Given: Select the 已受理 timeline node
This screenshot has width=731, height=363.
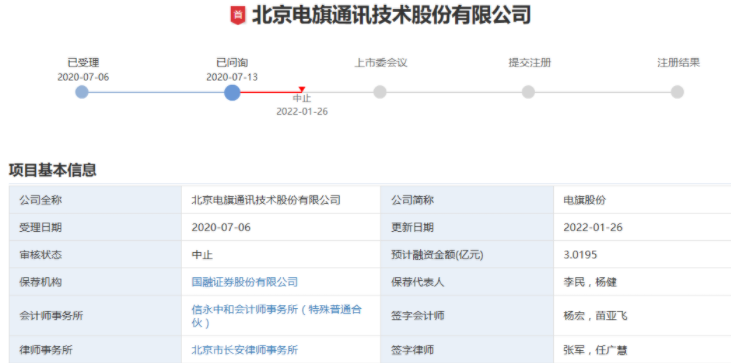Looking at the screenshot, I should [82, 92].
